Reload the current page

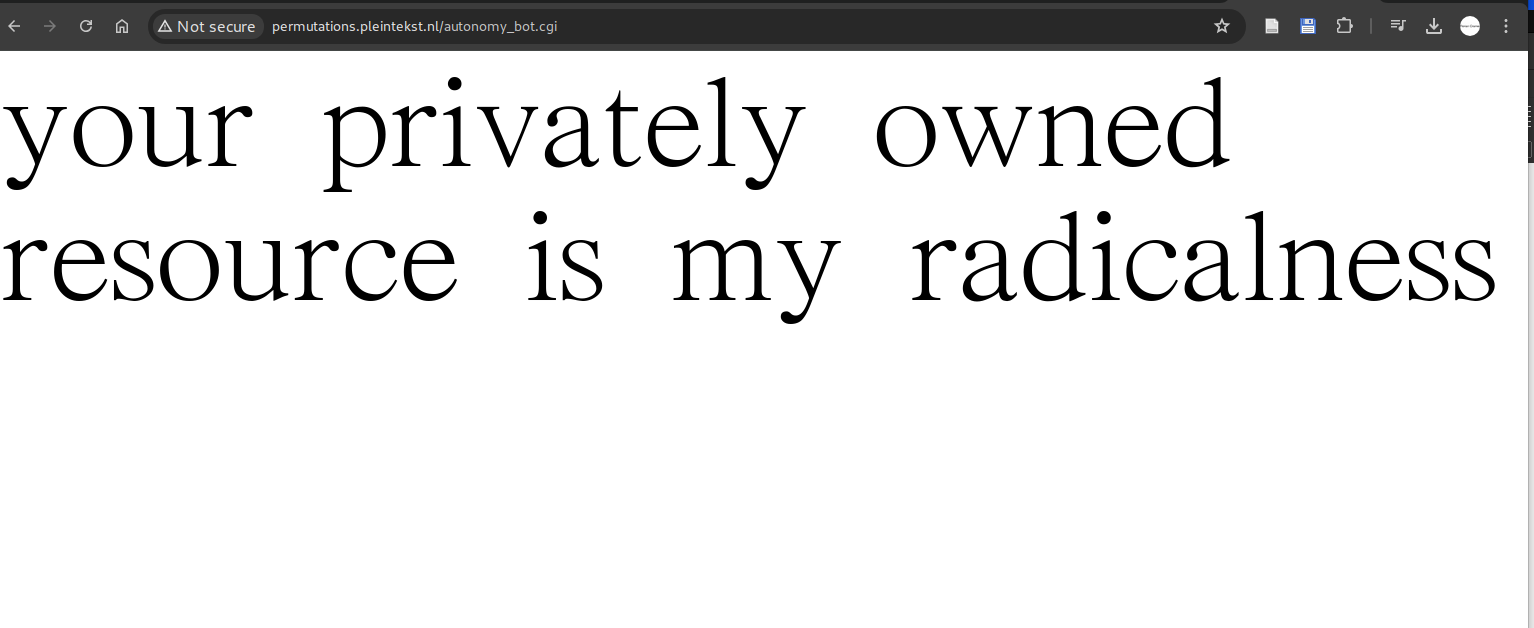[86, 26]
